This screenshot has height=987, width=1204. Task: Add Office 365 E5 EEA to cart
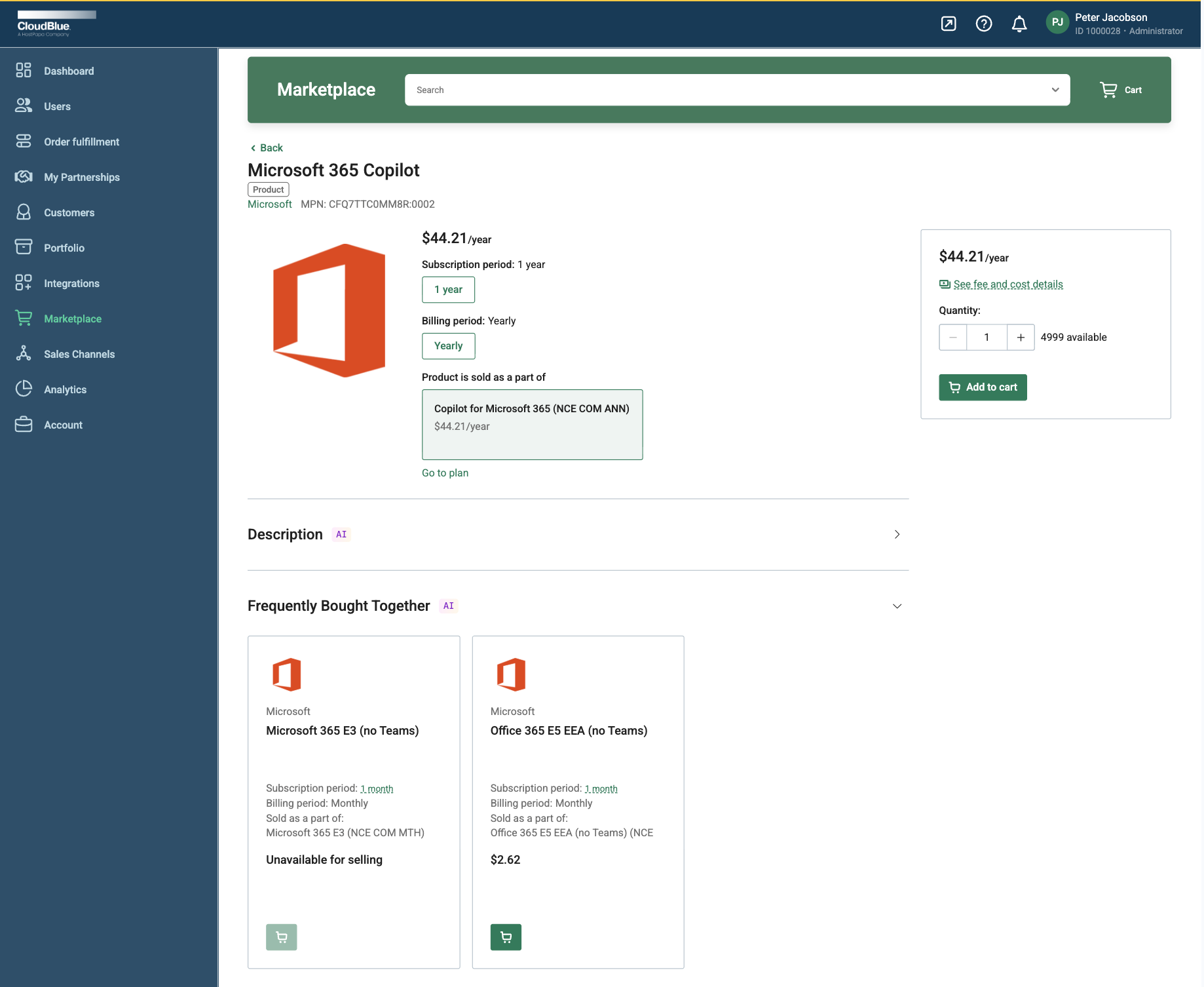pyautogui.click(x=506, y=937)
